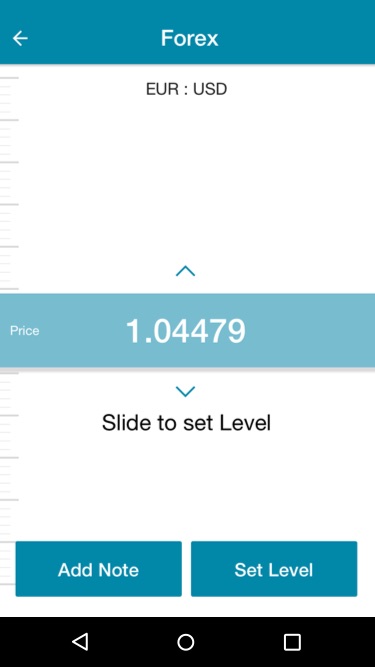Tap the Slide to set Level hint text
375x667 pixels.
pyautogui.click(x=186, y=423)
